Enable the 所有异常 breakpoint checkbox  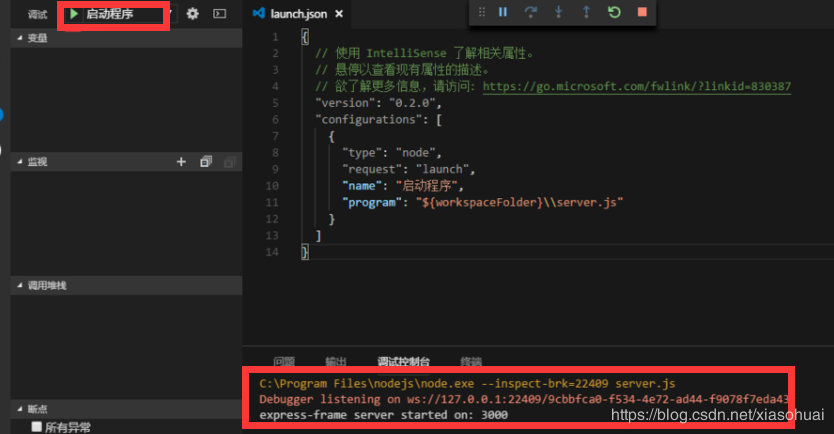coord(37,427)
